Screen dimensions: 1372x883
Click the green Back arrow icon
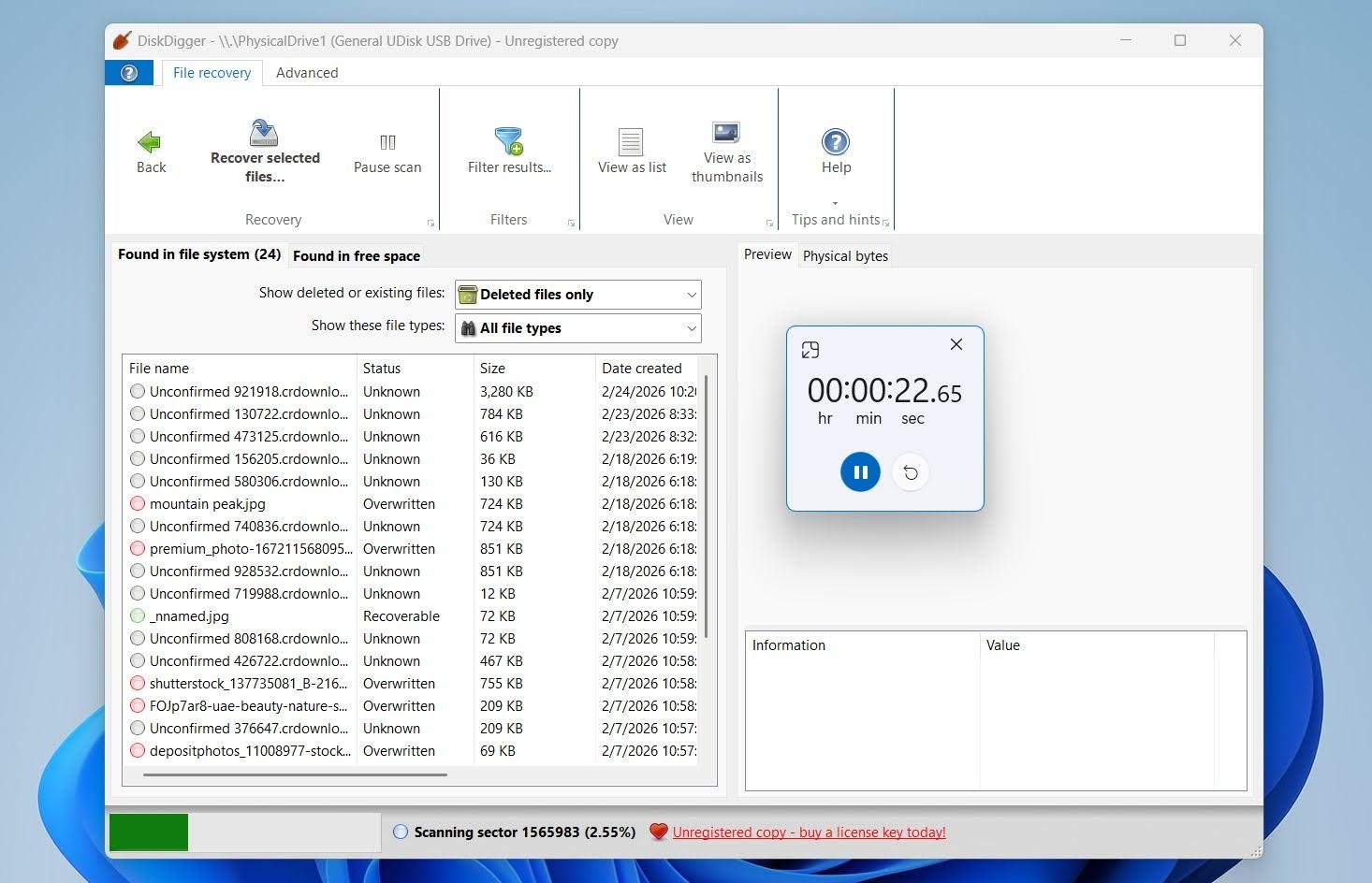150,142
